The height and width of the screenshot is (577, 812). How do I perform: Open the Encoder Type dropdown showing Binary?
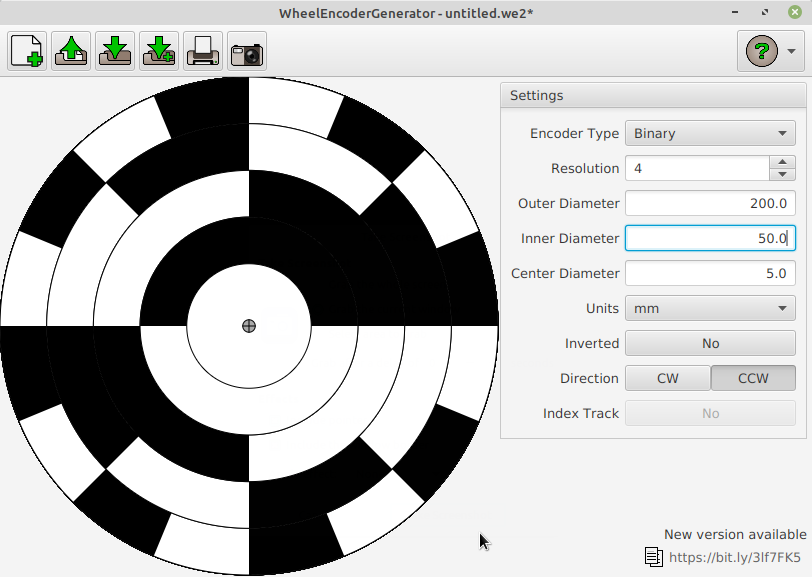(710, 133)
